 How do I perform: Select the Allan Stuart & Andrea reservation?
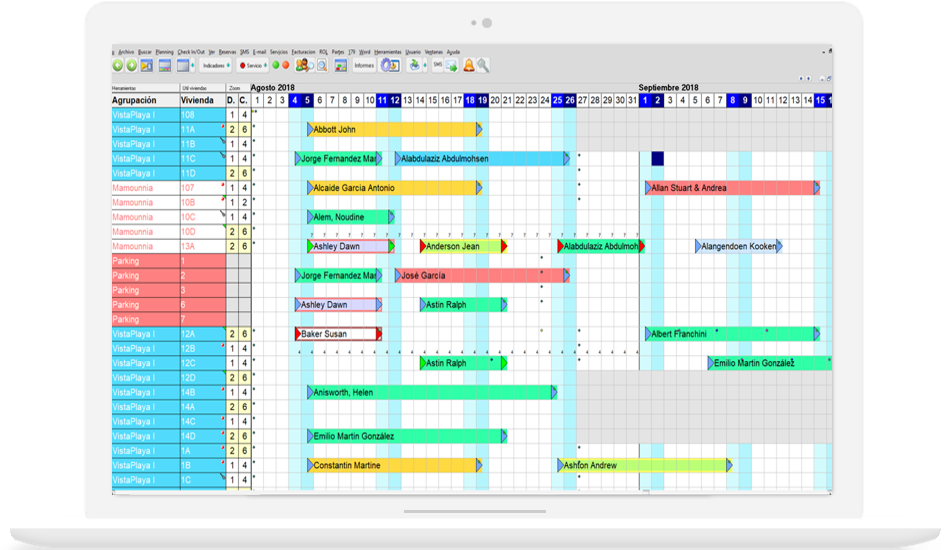click(x=732, y=188)
